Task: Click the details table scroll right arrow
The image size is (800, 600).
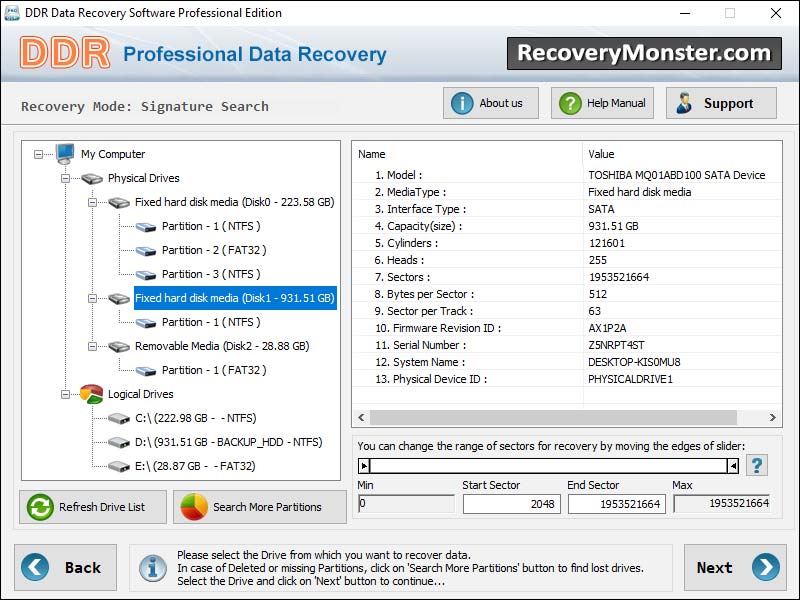Action: tap(772, 417)
